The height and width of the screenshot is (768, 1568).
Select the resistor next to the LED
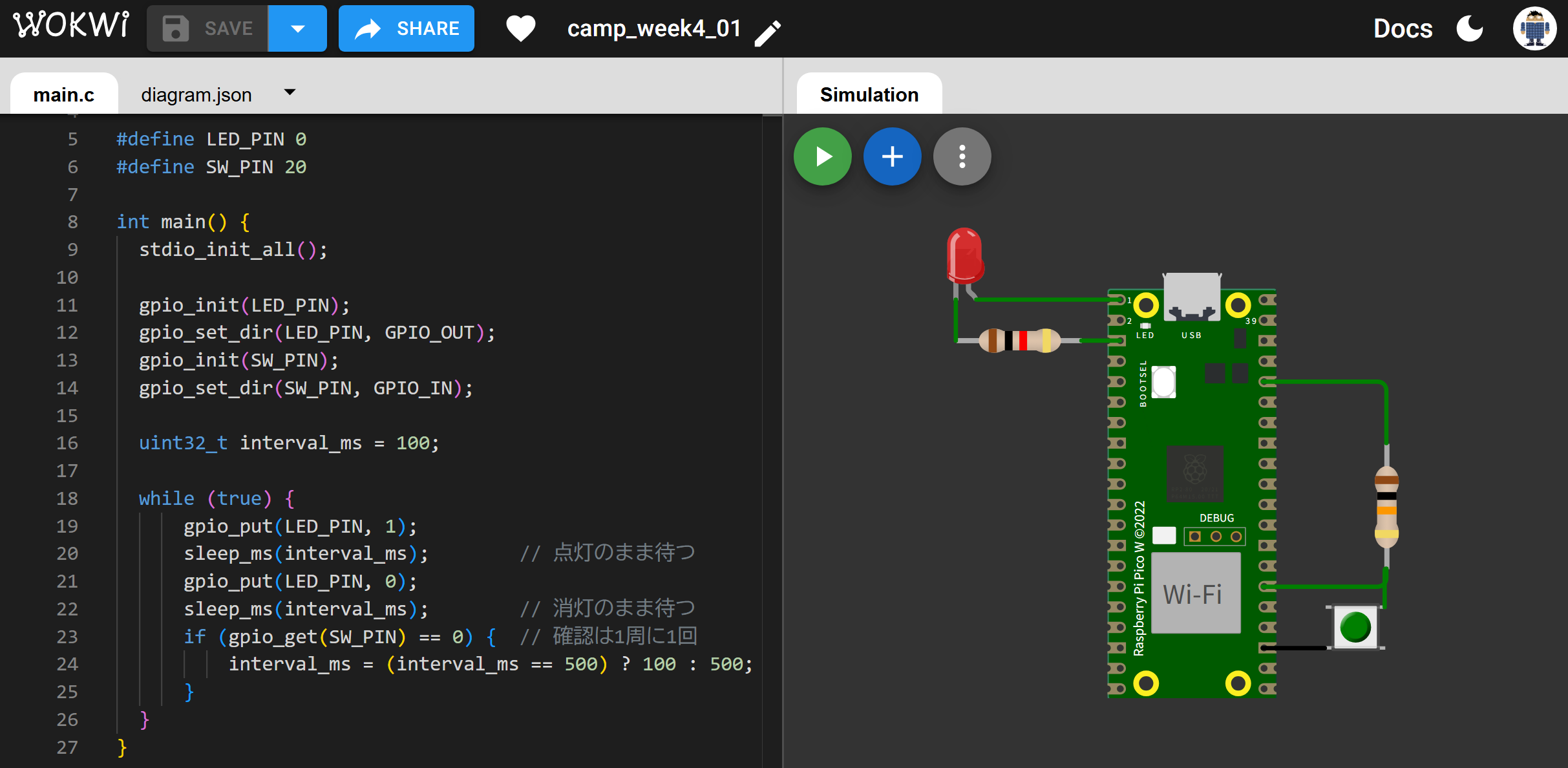[1019, 341]
